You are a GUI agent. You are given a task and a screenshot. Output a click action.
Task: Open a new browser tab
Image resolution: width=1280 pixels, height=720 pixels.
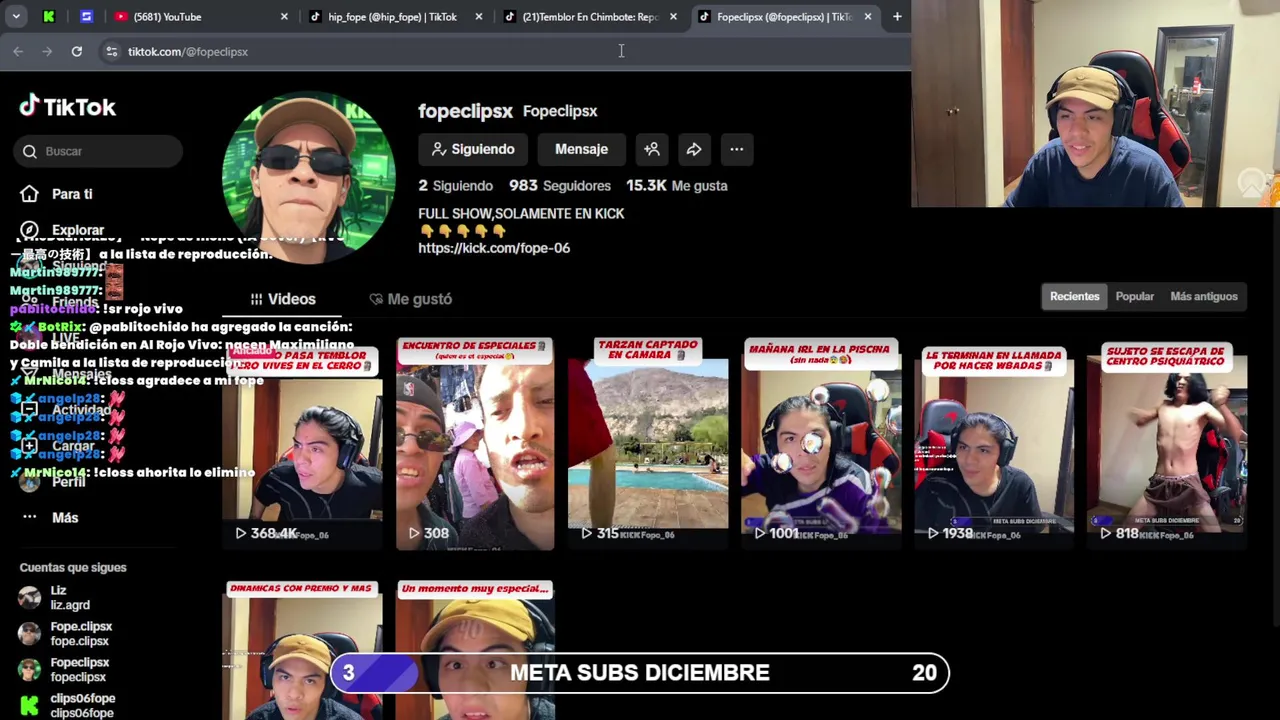pos(897,17)
